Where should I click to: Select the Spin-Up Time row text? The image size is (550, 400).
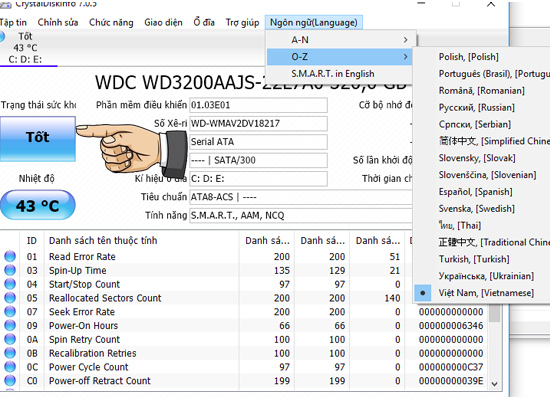(x=78, y=271)
